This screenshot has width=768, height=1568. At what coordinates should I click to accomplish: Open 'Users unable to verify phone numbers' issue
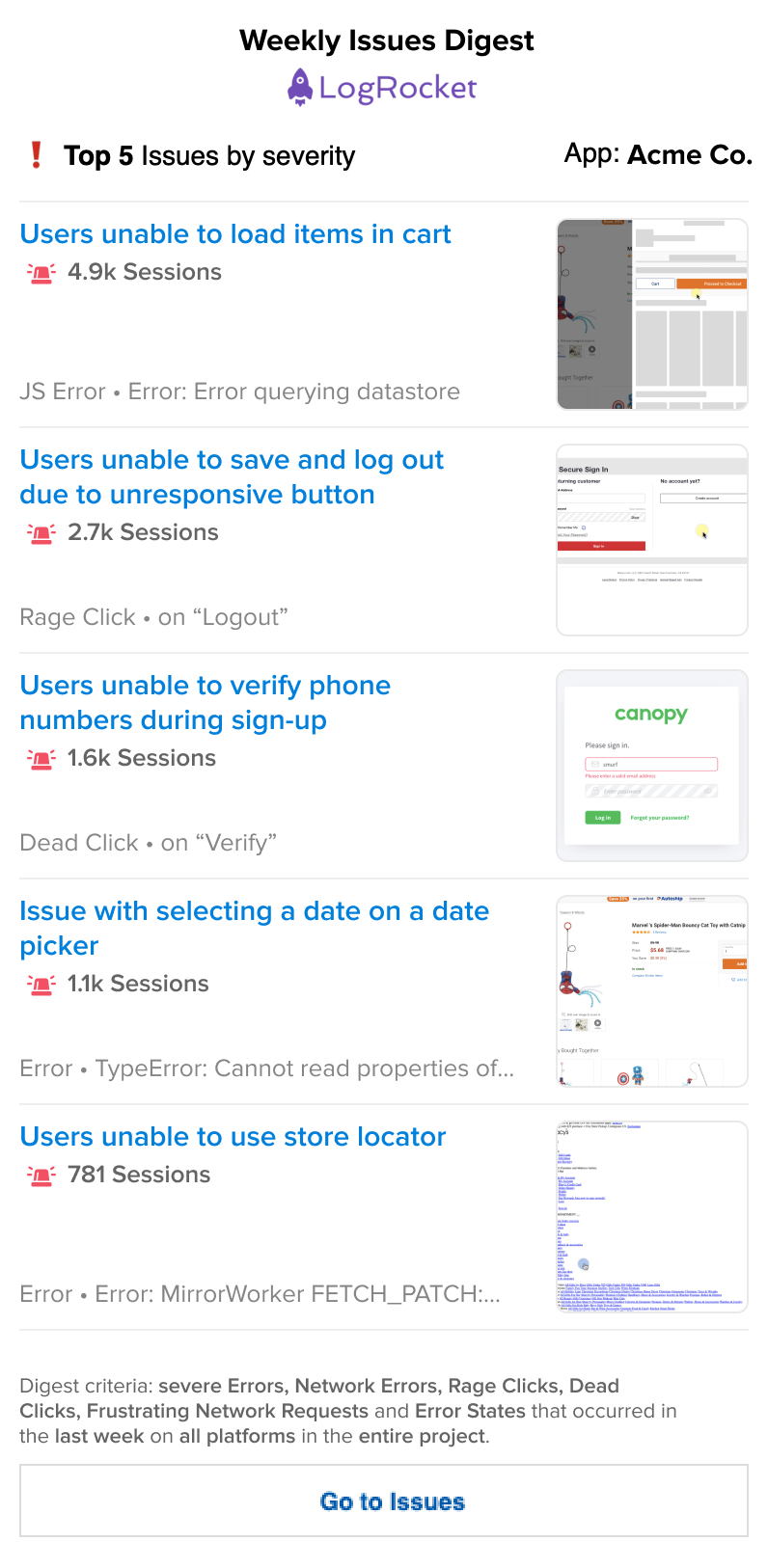click(x=205, y=703)
